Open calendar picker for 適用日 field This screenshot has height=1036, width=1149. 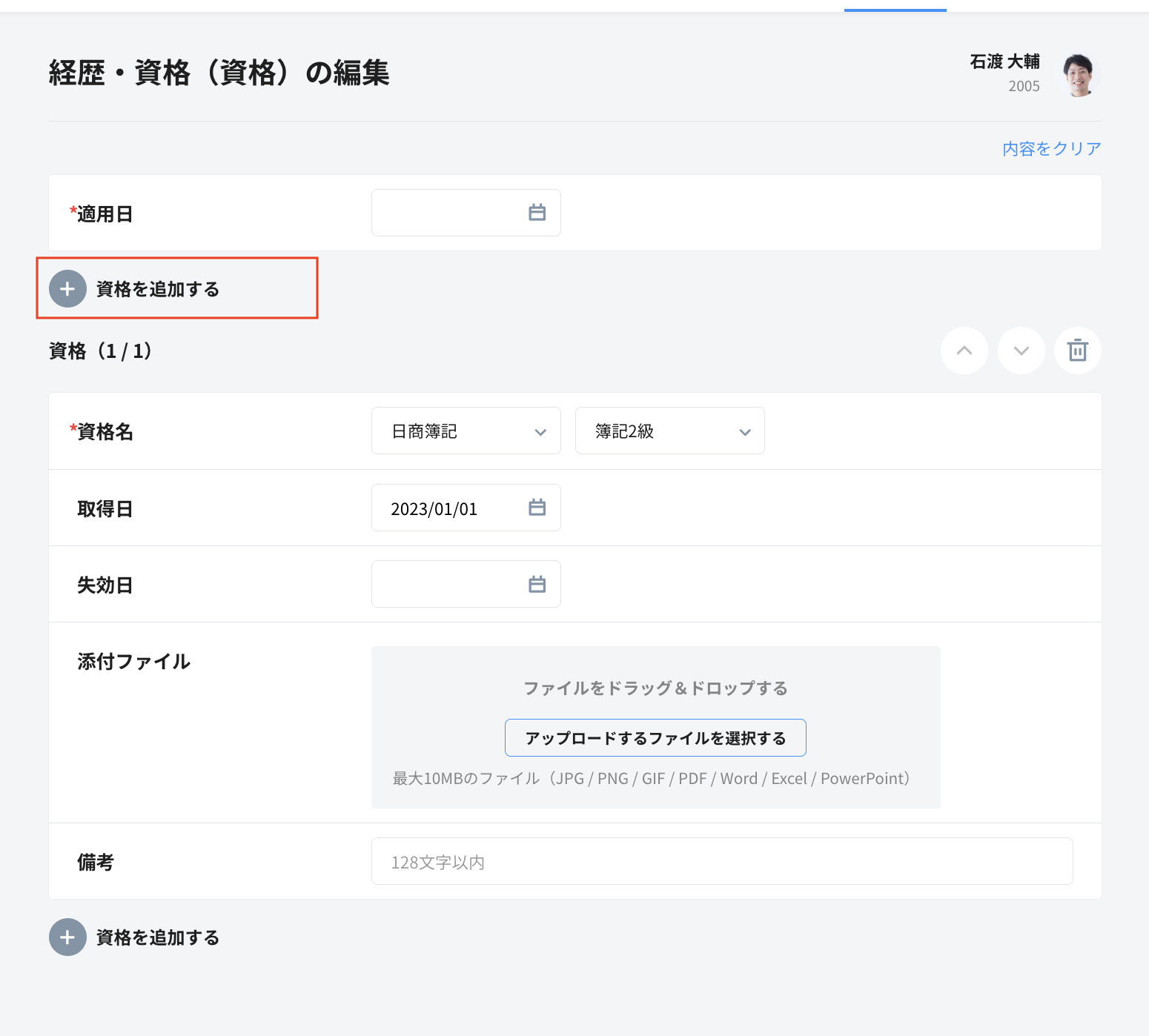point(537,213)
